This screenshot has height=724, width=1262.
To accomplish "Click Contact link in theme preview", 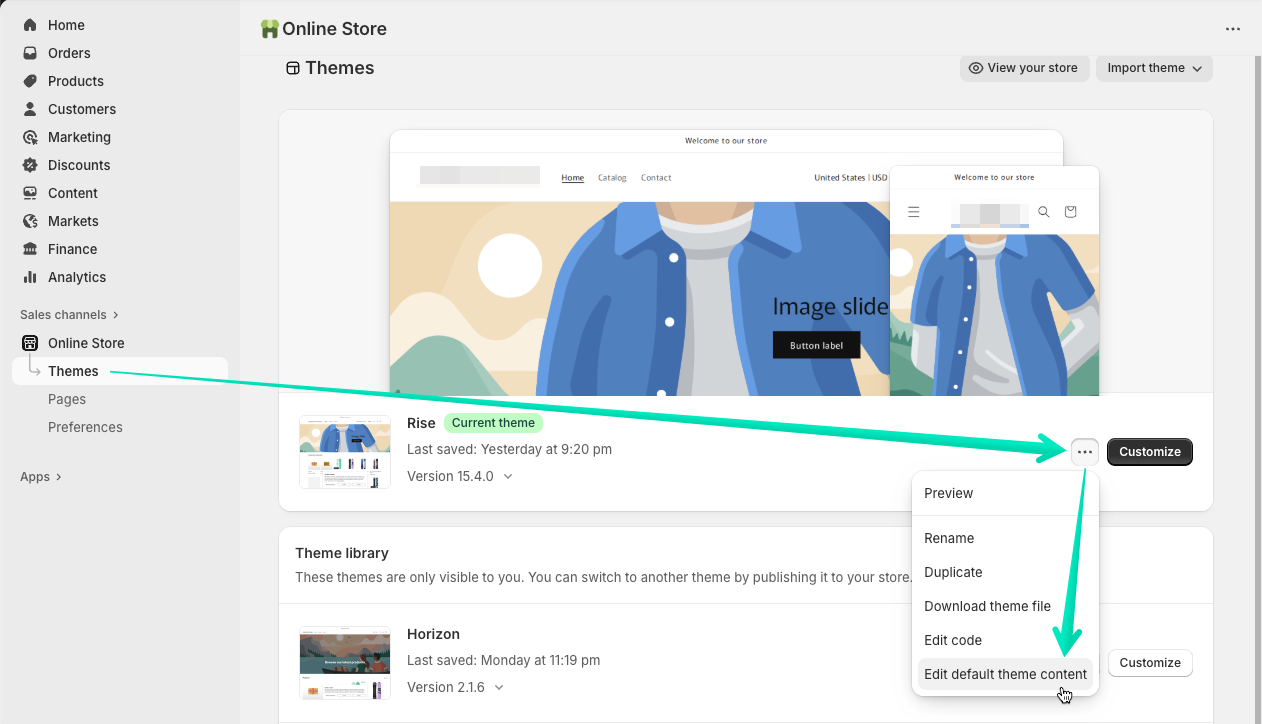I will tap(656, 178).
